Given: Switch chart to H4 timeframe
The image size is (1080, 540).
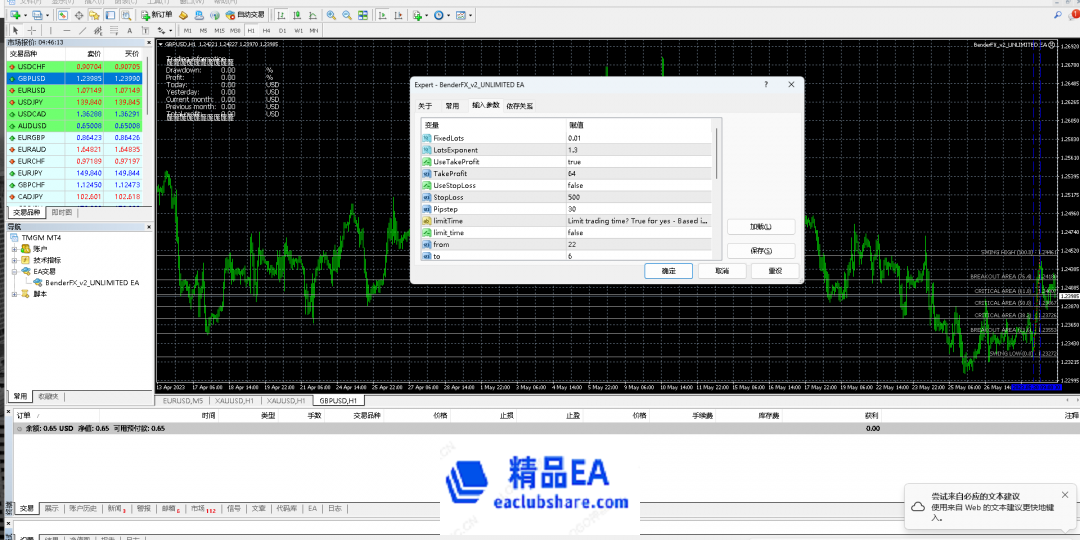Looking at the screenshot, I should click(266, 30).
